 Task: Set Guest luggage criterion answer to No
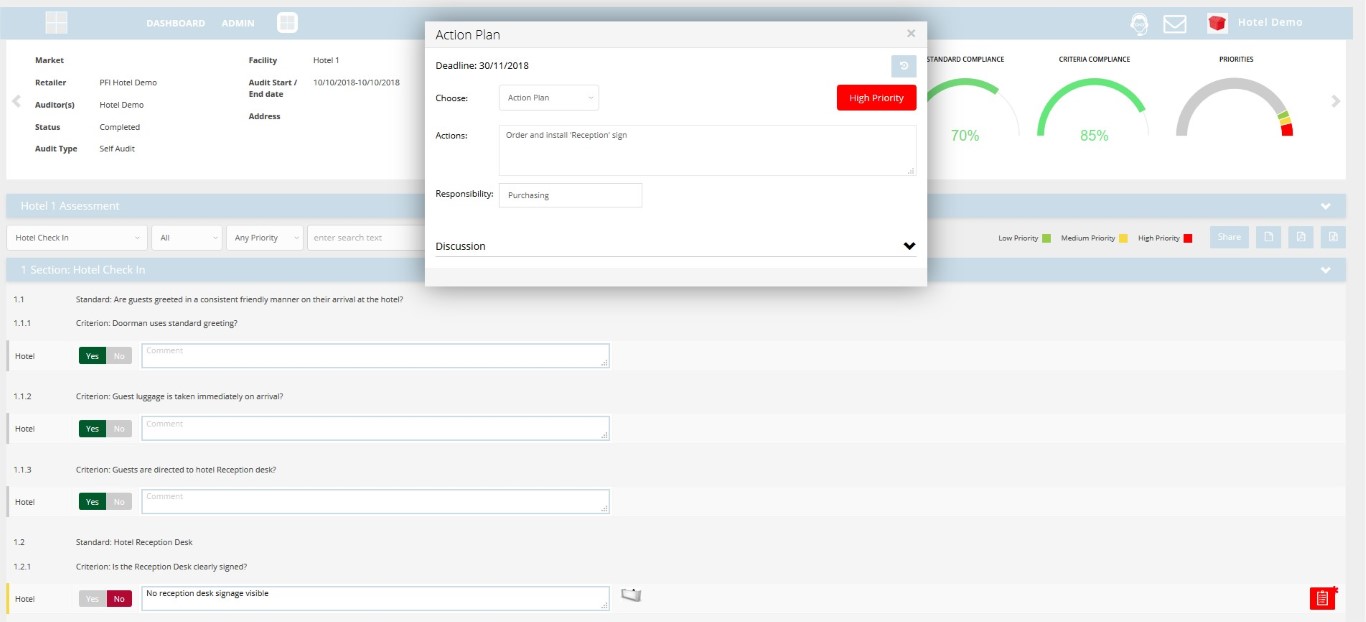119,429
